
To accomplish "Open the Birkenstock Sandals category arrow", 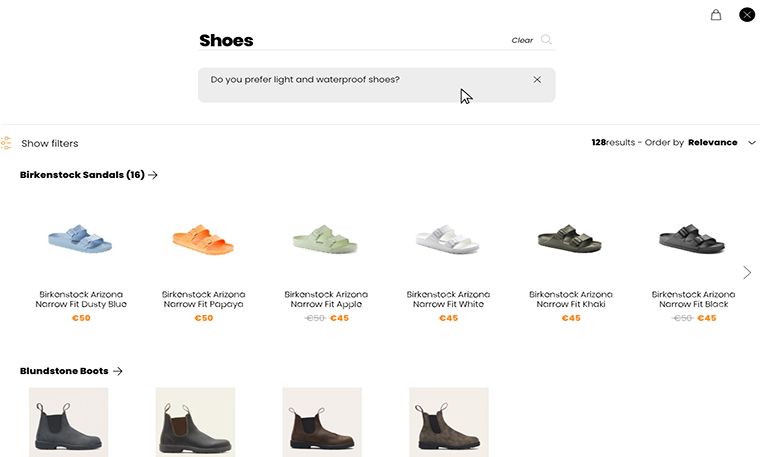I will (153, 175).
